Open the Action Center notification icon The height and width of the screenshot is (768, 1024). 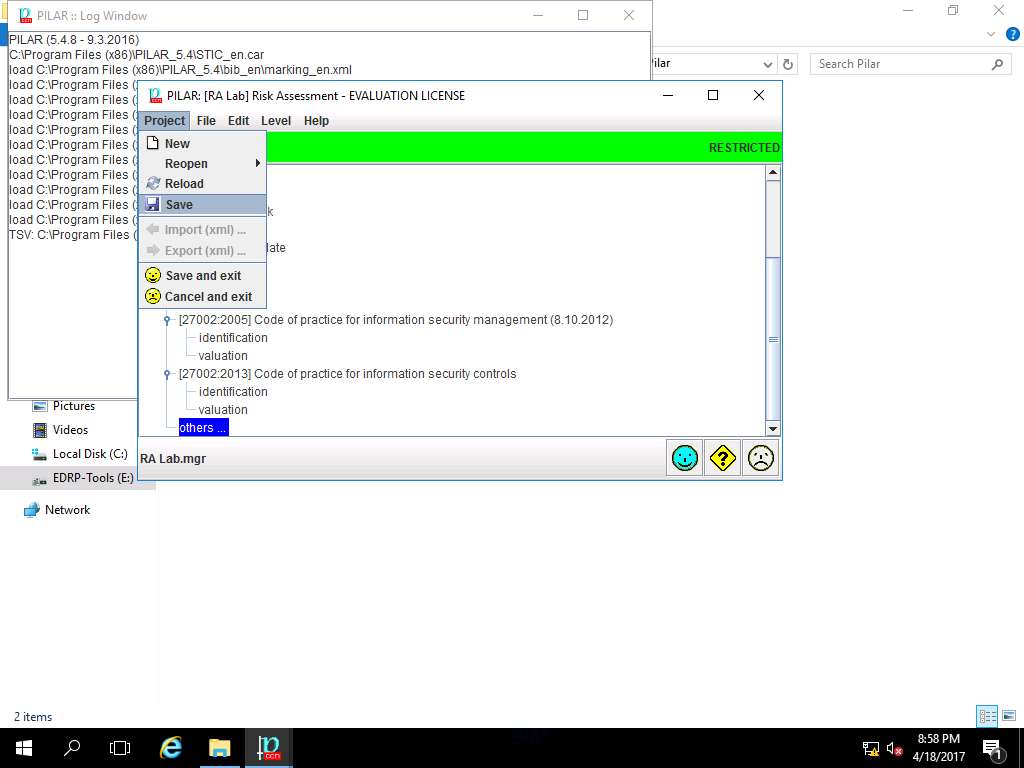991,749
